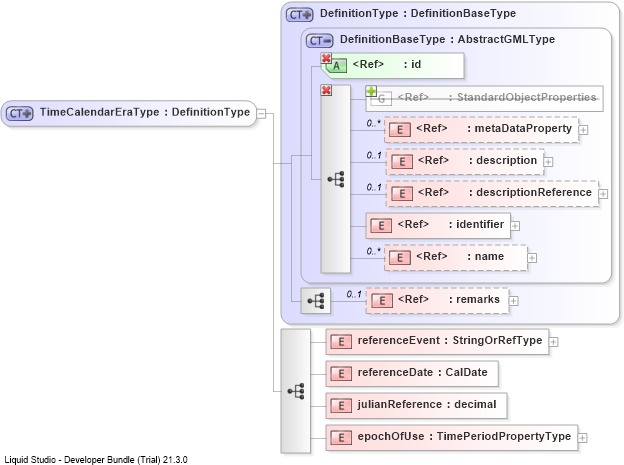Click the red X marker on the sequence bar

click(x=326, y=90)
